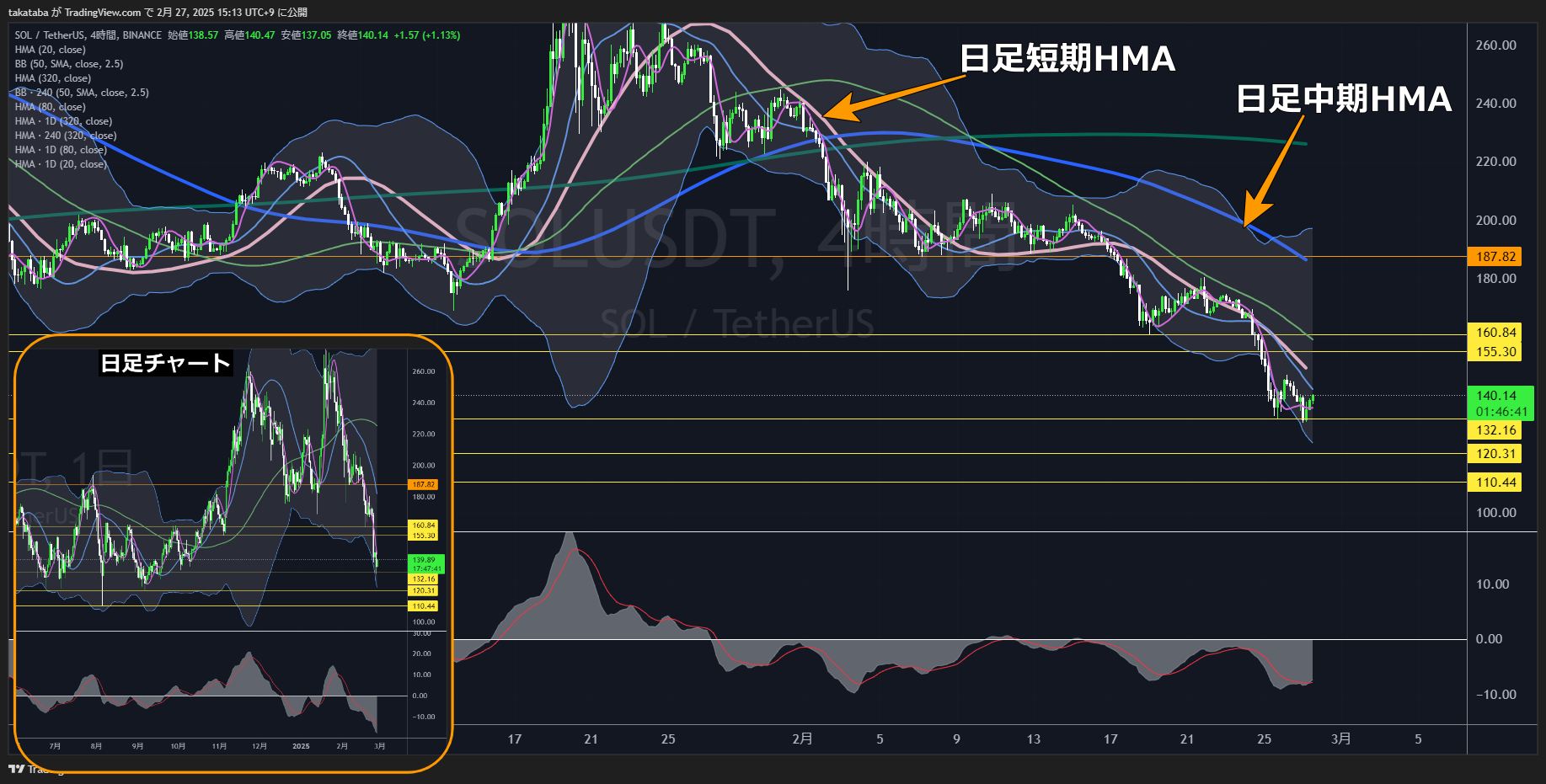Click the 日足短期HMA text annotation
This screenshot has width=1546, height=784.
pyautogui.click(x=1067, y=58)
